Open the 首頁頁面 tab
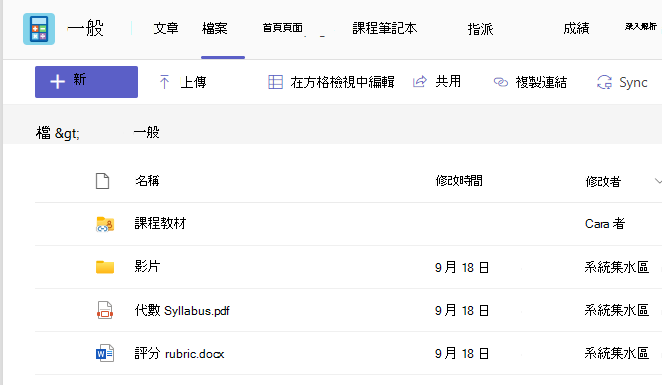Viewport: 662px width, 385px height. click(x=282, y=28)
